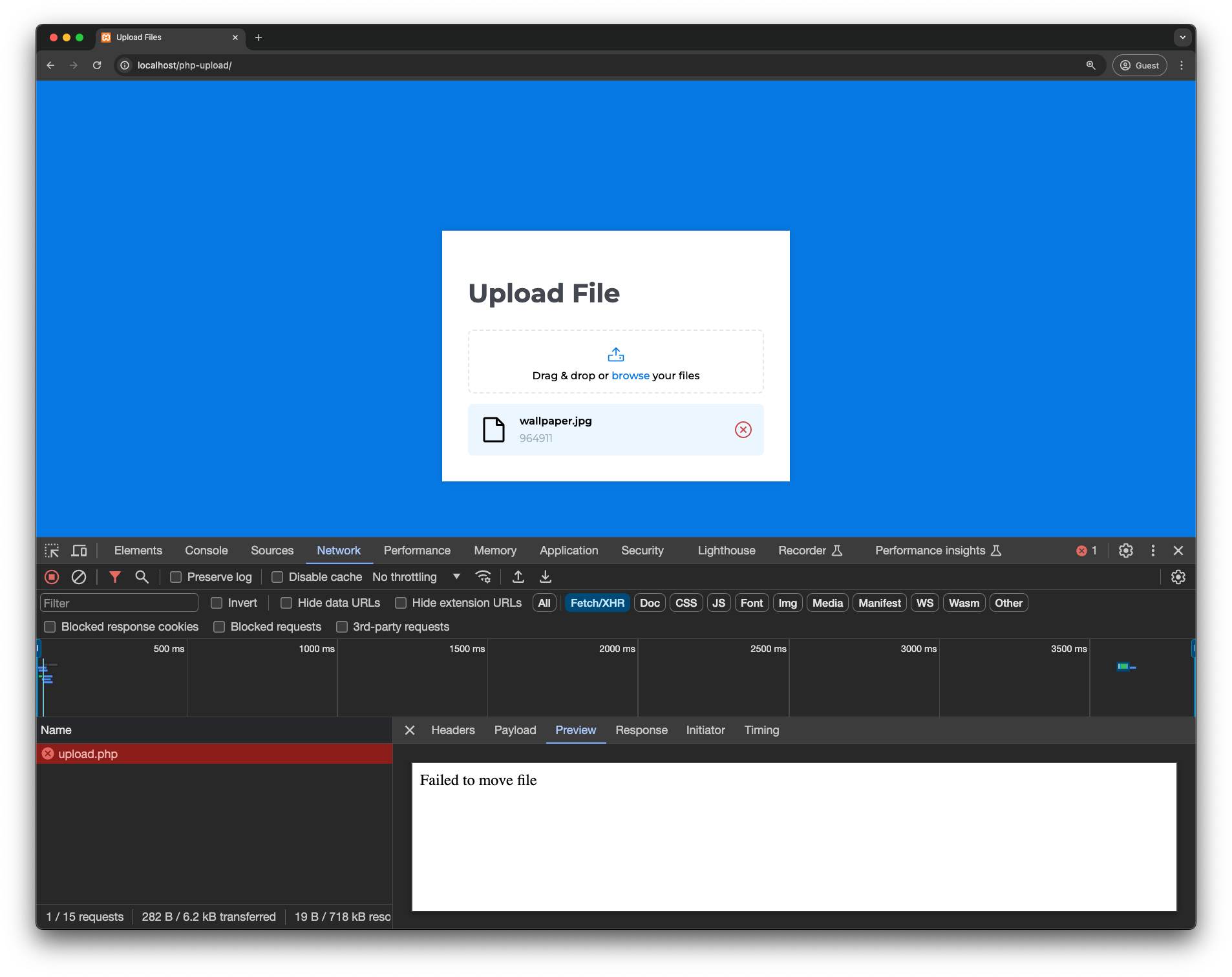
Task: Click the import HAR file upload icon
Action: pos(518,577)
